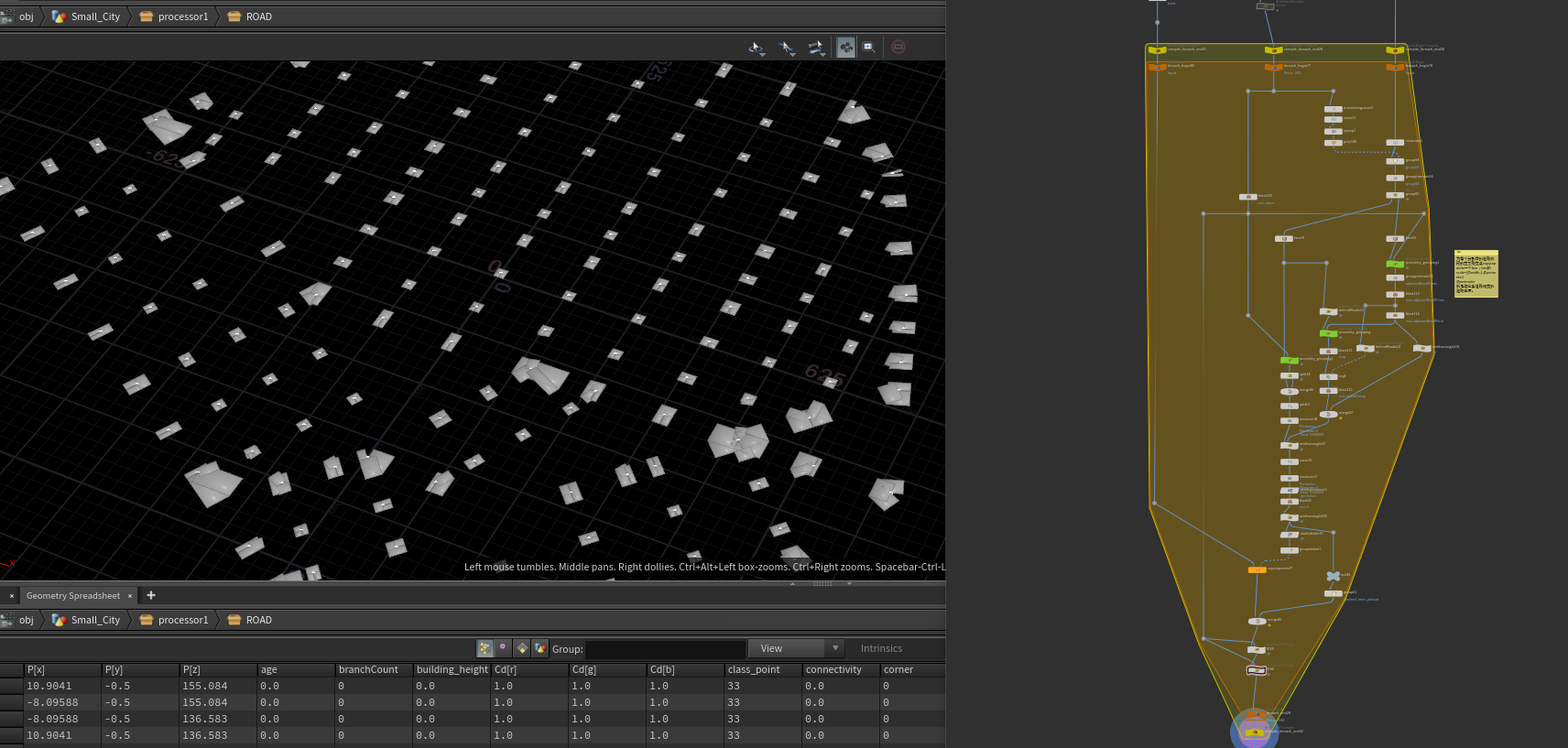Click the Group filter input field

[x=665, y=649]
